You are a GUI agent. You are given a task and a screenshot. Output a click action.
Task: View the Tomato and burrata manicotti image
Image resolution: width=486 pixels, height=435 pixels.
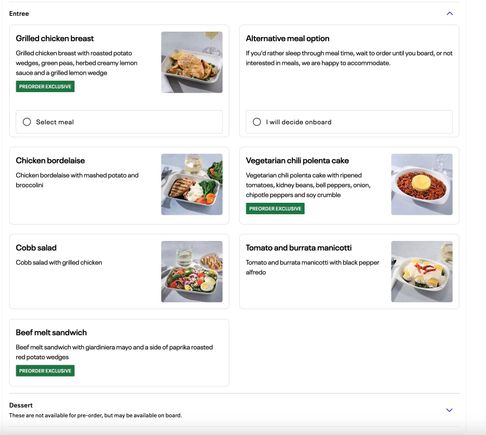pos(422,272)
